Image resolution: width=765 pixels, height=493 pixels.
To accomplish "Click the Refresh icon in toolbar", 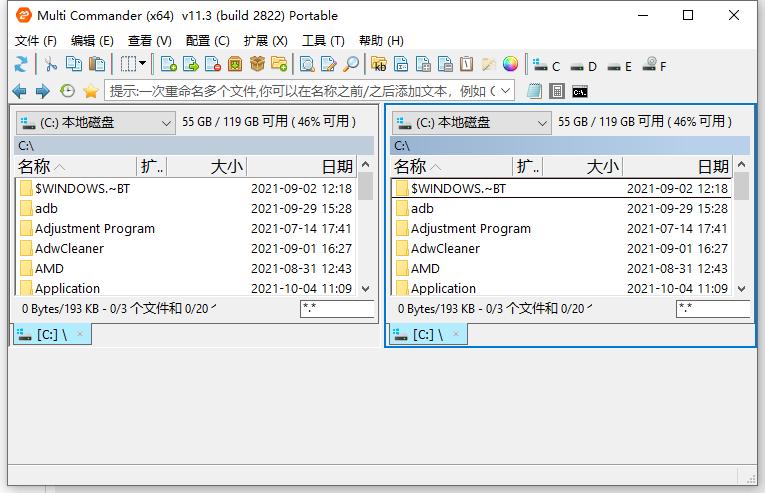I will pos(21,64).
